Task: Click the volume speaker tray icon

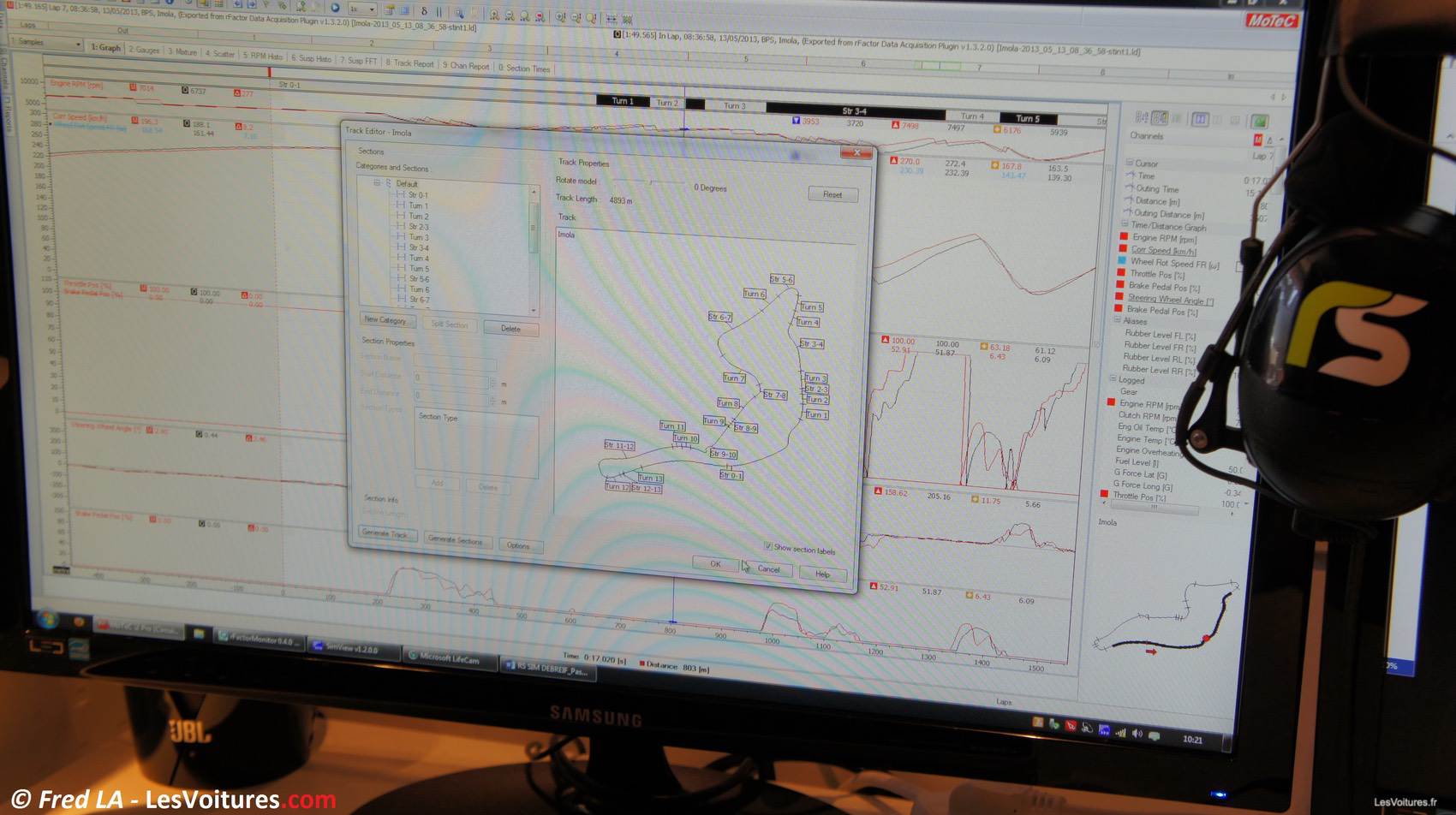Action: point(1137,734)
